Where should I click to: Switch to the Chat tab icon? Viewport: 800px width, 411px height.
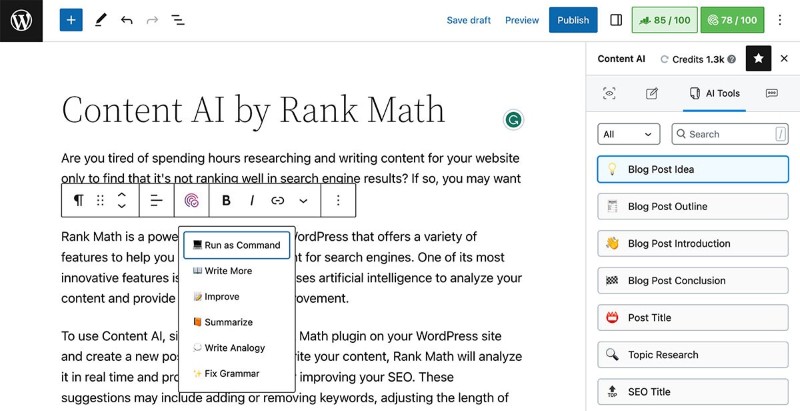point(772,93)
